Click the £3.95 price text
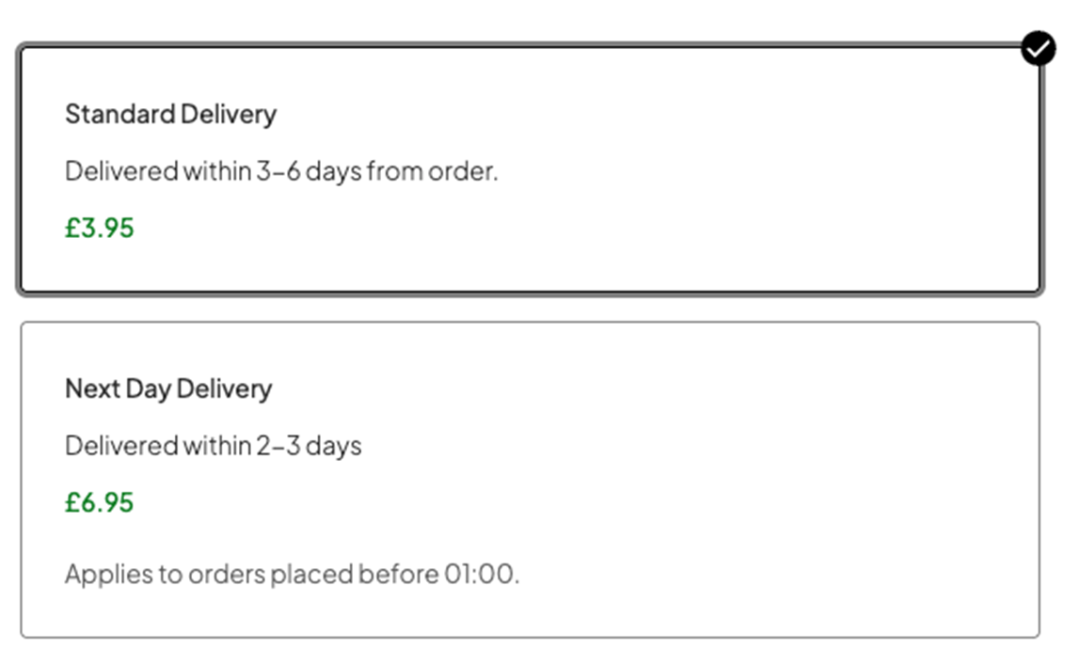The image size is (1080, 649). 99,228
